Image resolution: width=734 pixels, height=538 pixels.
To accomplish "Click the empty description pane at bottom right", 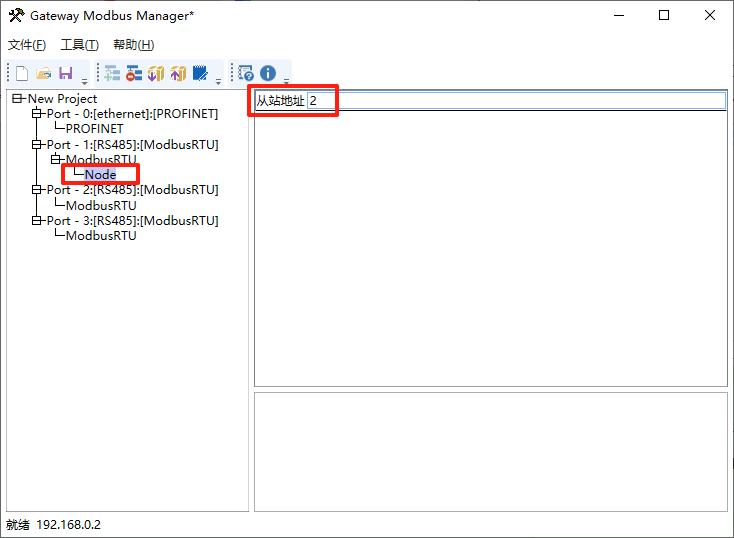I will [x=491, y=452].
